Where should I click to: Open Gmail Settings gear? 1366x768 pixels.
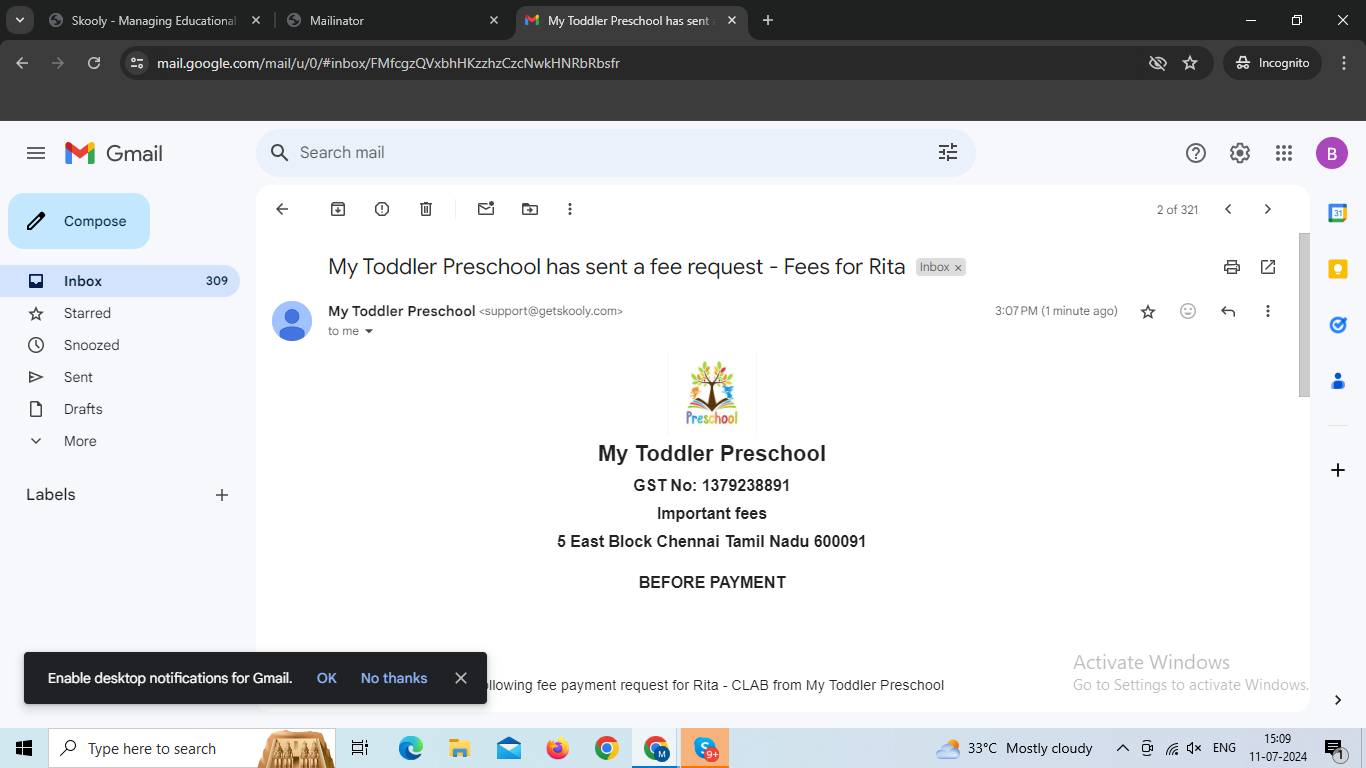tap(1240, 153)
